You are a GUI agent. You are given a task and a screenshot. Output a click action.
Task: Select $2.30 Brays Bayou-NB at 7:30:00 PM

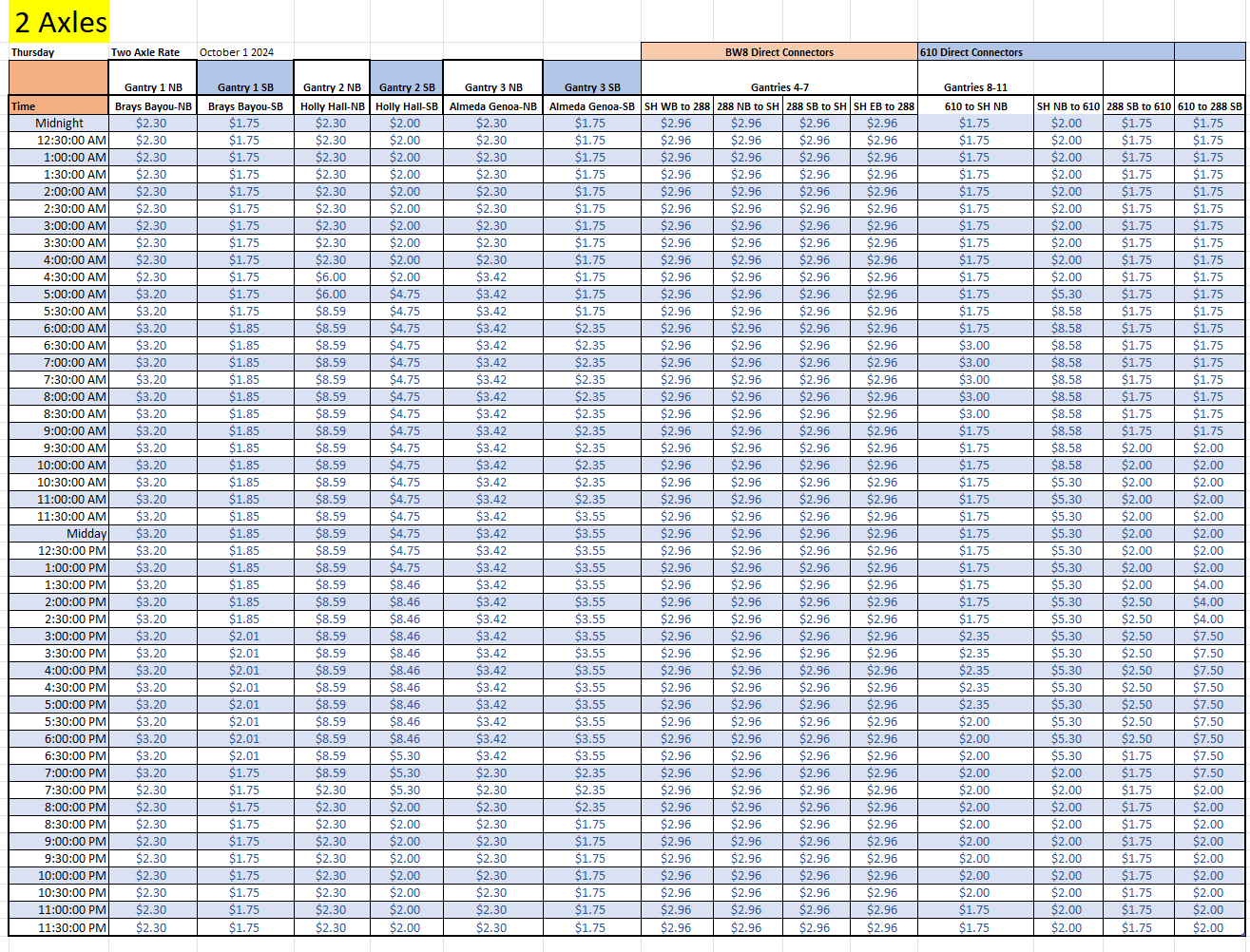pos(152,790)
